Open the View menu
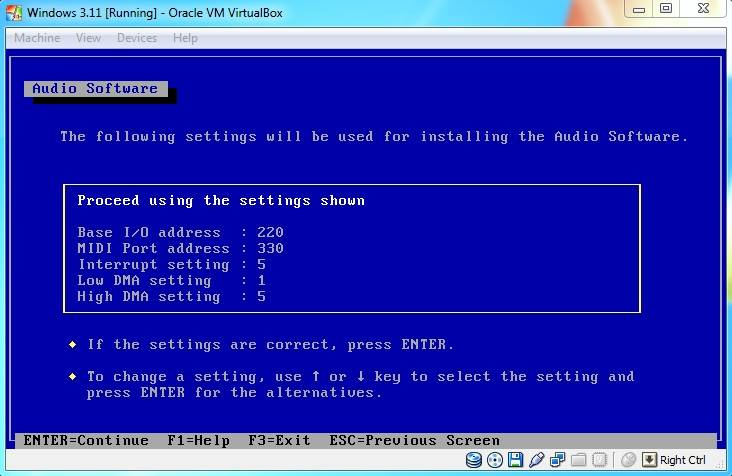This screenshot has width=732, height=476. (x=88, y=38)
